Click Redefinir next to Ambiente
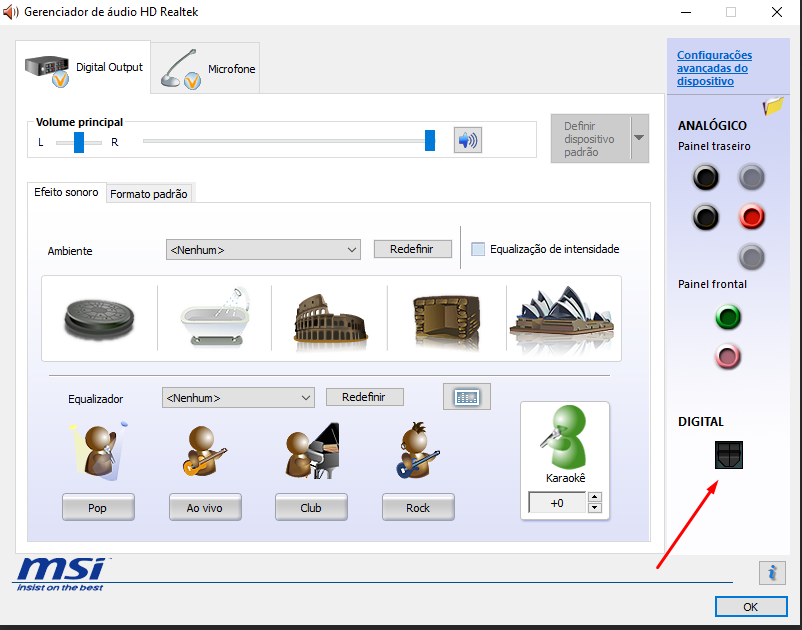802x630 pixels. (412, 249)
